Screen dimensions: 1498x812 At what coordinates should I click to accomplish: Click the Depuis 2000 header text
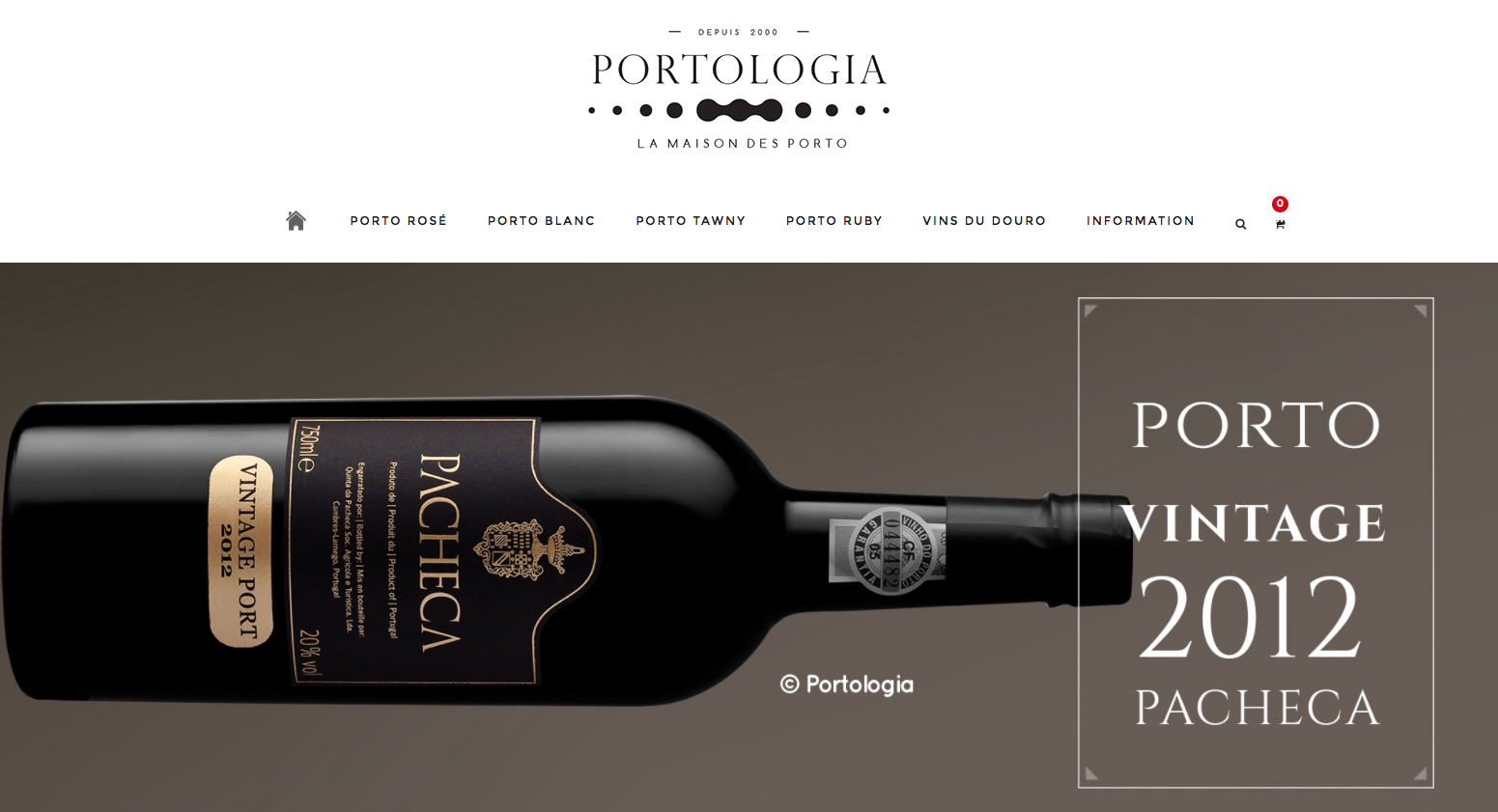tap(739, 32)
